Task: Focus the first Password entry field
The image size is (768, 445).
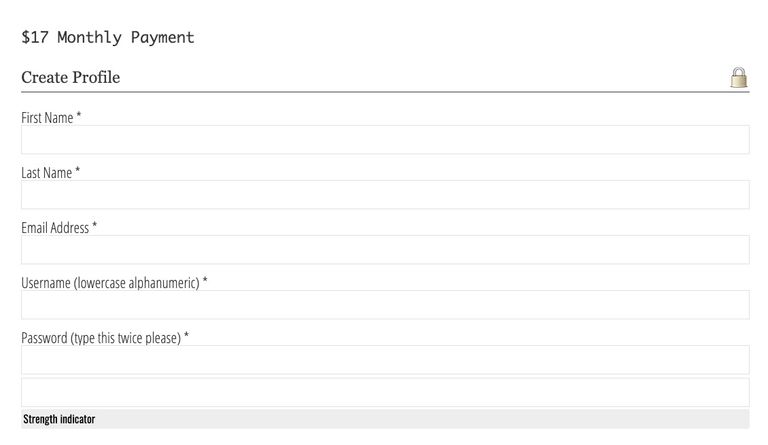Action: [x=385, y=360]
